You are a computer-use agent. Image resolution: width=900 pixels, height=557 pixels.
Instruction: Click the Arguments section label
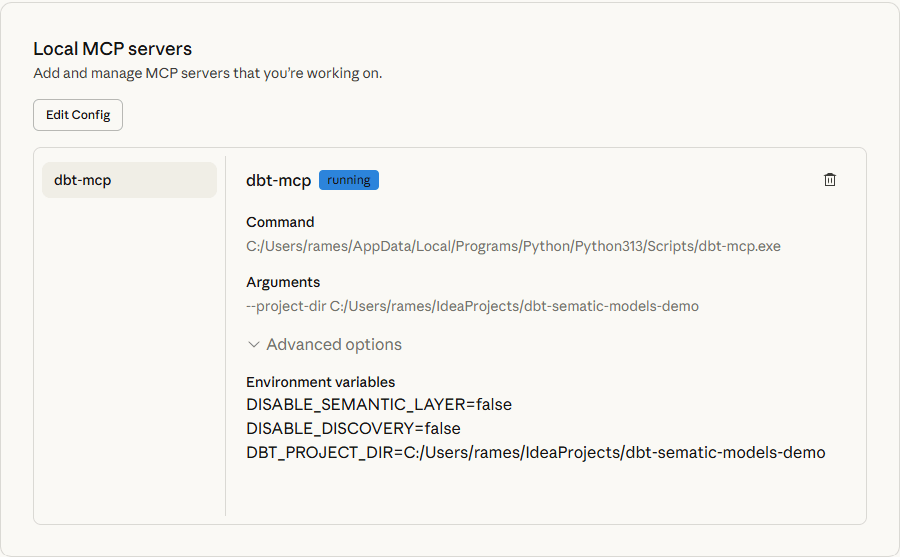[x=283, y=282]
